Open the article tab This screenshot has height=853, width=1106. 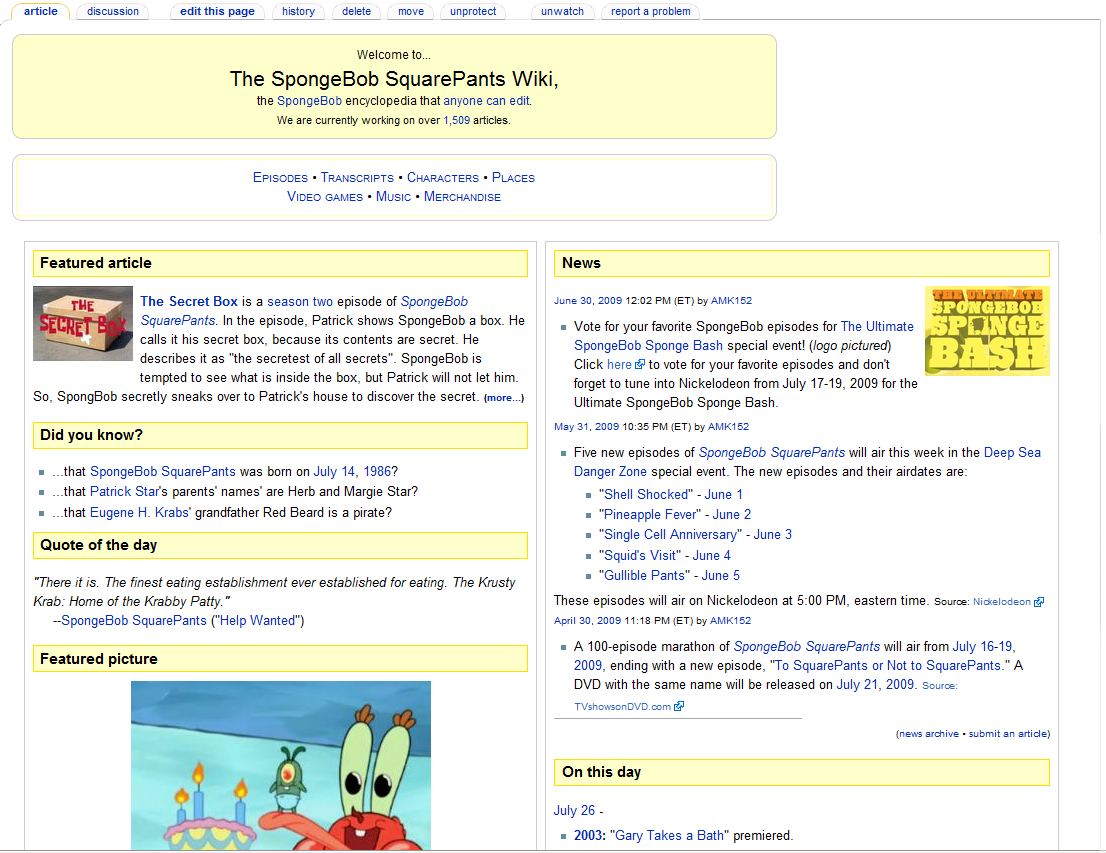coord(41,11)
